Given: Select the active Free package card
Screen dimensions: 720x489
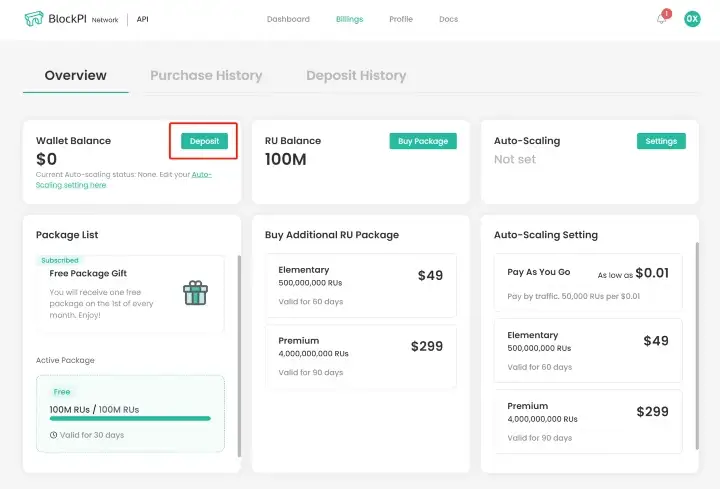Looking at the screenshot, I should (130, 414).
